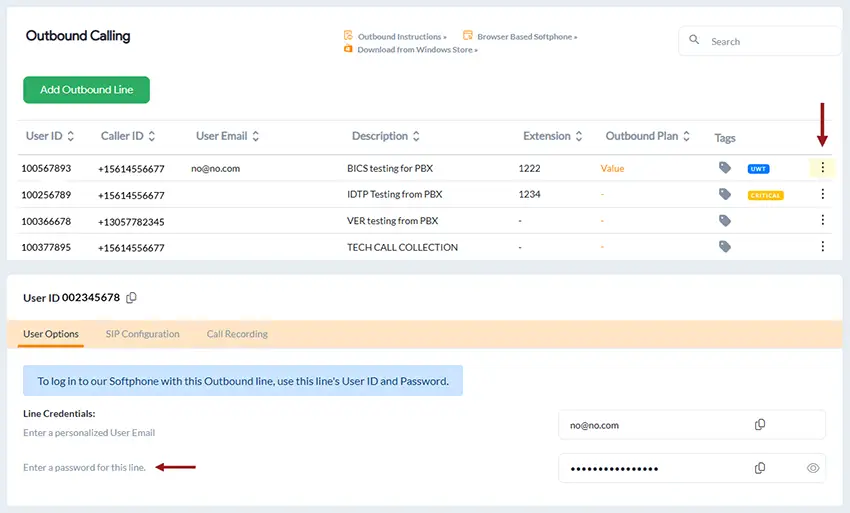Open three-dot menu for user 100366678
The height and width of the screenshot is (513, 850).
click(822, 220)
